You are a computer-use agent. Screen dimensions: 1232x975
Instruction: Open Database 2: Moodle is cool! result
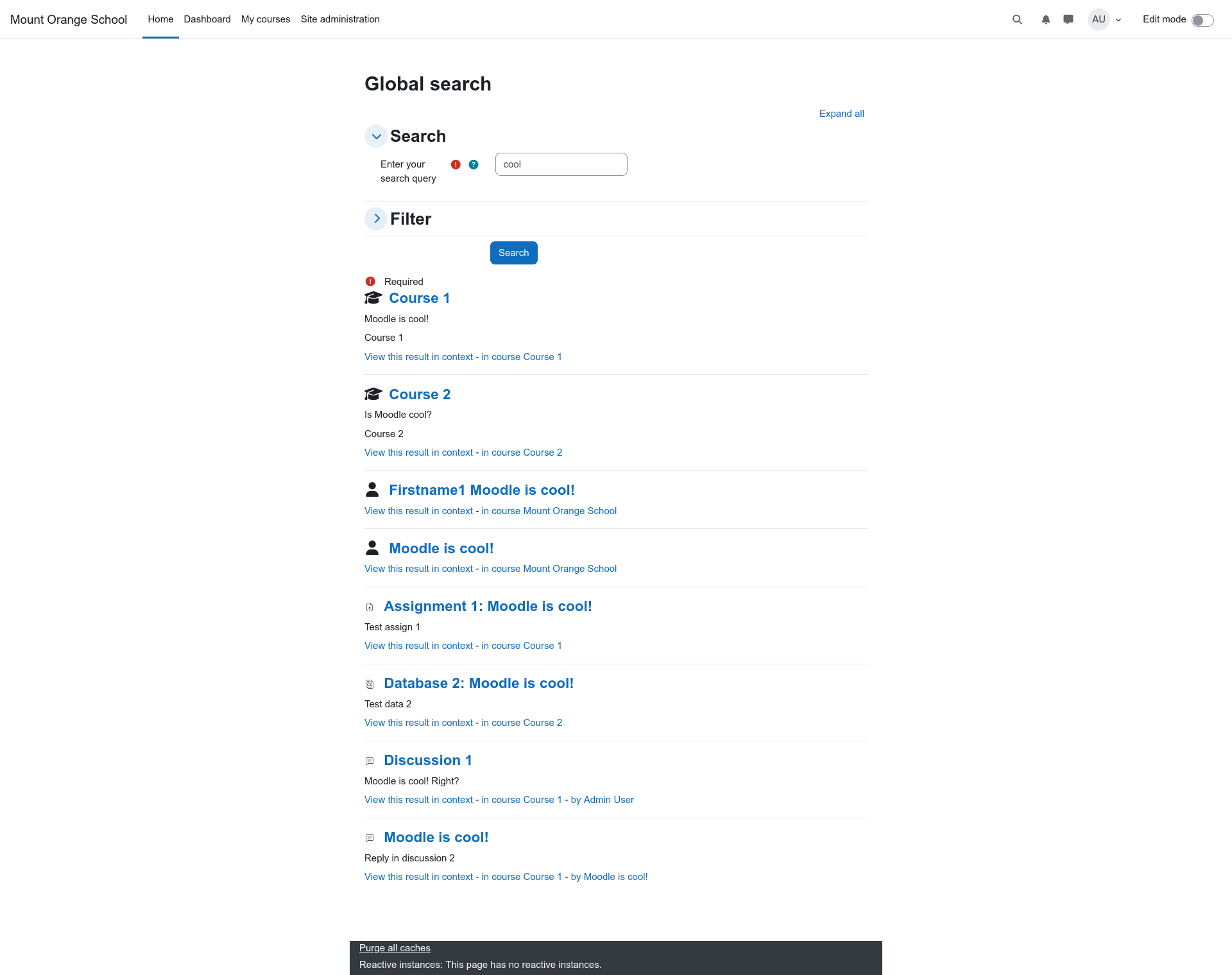[479, 683]
